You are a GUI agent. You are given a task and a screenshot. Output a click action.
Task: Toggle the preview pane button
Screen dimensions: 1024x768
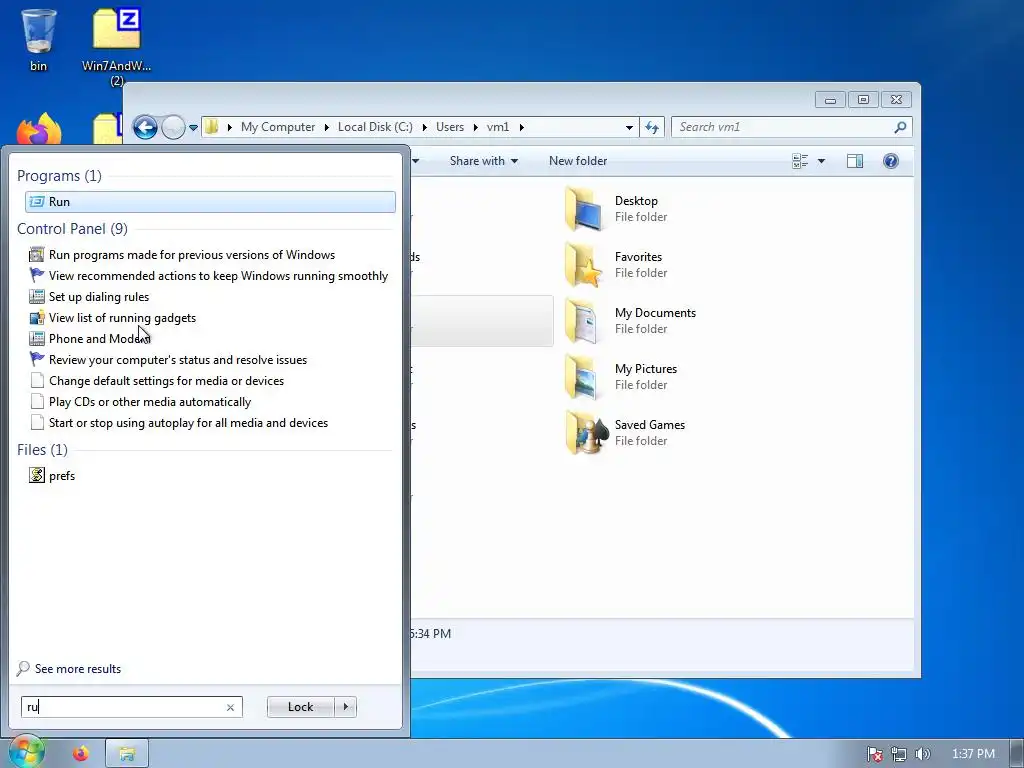click(x=854, y=161)
